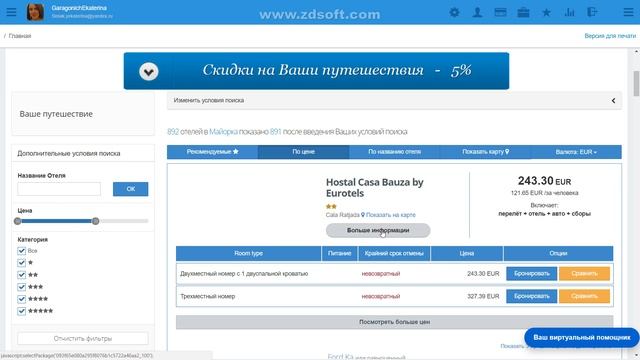Click Ваше путешествие panel heading
The image size is (640, 360).
56,114
